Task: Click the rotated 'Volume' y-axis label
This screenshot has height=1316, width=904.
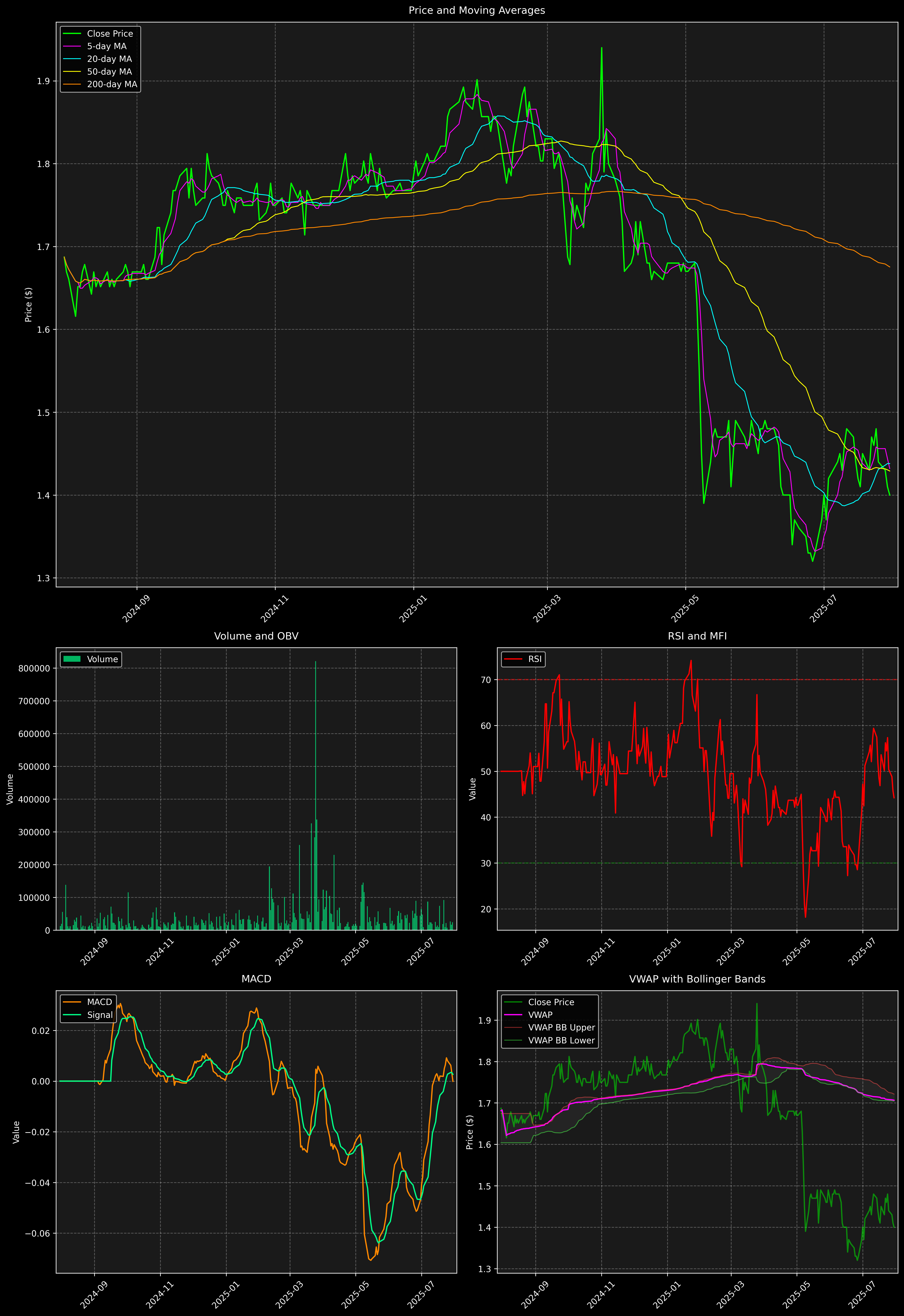Action: click(10, 789)
